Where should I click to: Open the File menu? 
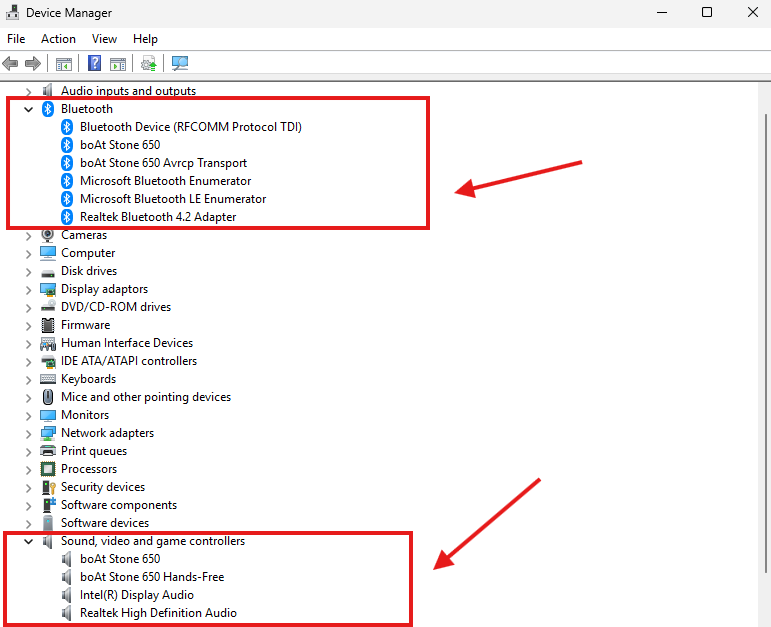click(x=16, y=39)
